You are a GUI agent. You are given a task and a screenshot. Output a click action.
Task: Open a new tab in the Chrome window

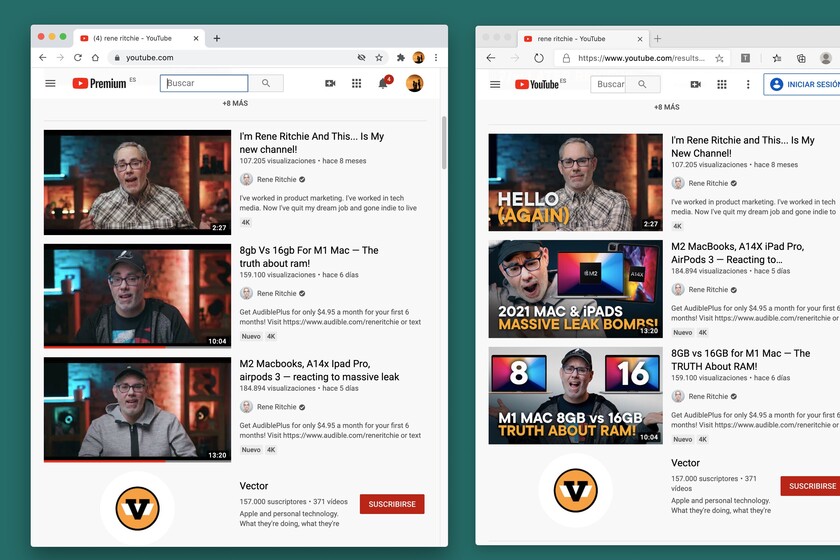tap(216, 38)
